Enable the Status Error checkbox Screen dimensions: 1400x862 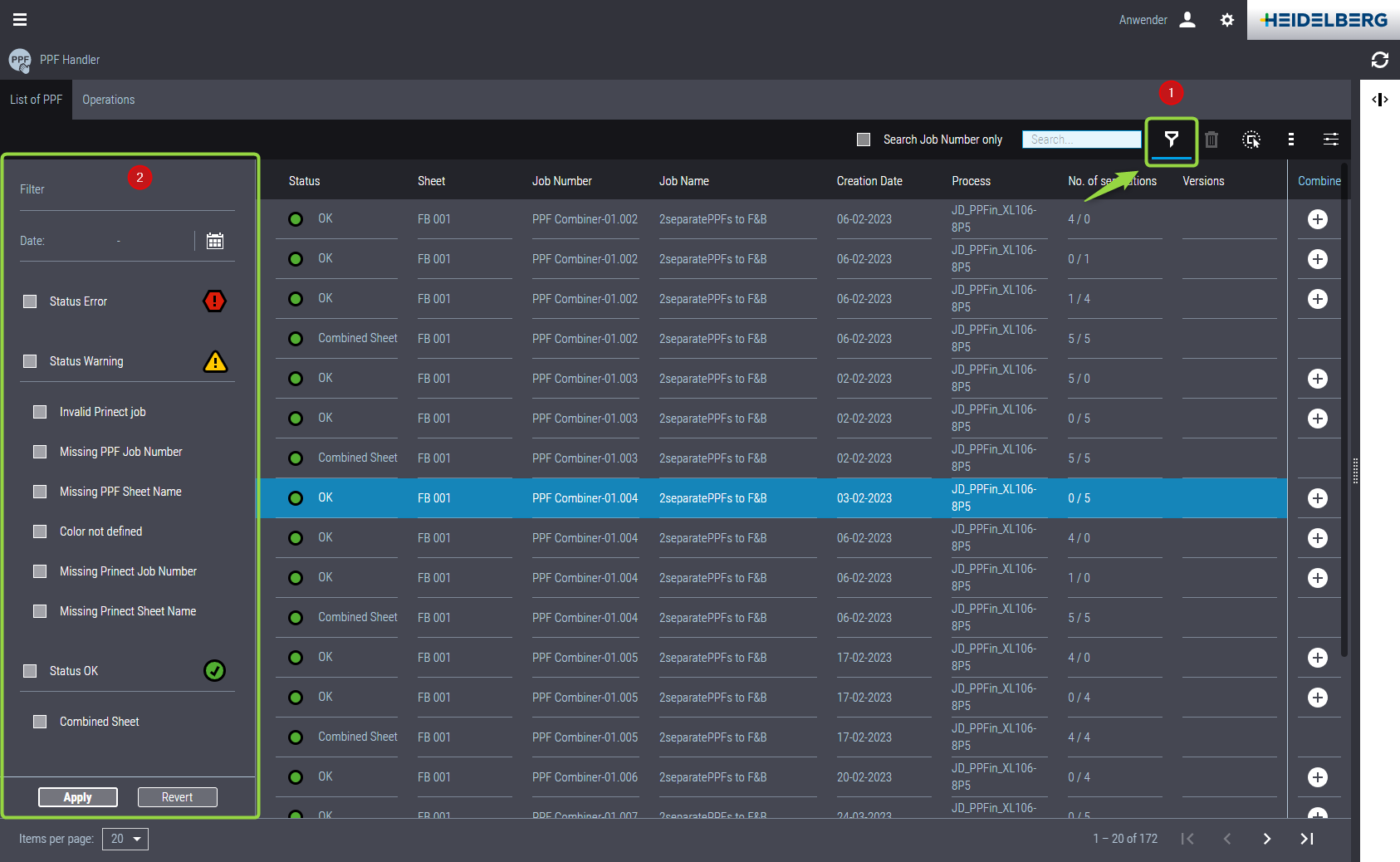pos(31,301)
